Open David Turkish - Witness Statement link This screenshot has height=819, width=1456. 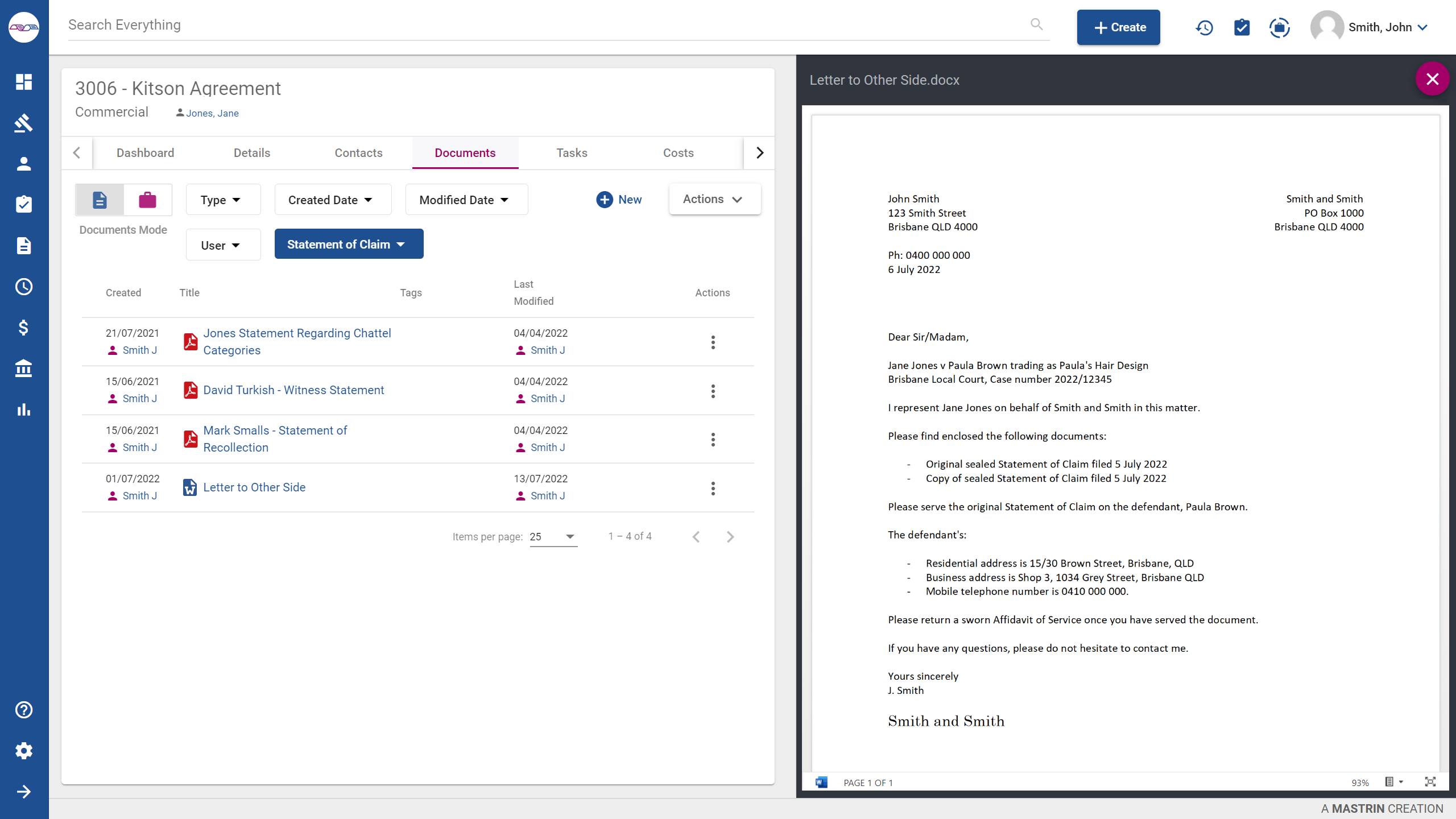coord(293,390)
